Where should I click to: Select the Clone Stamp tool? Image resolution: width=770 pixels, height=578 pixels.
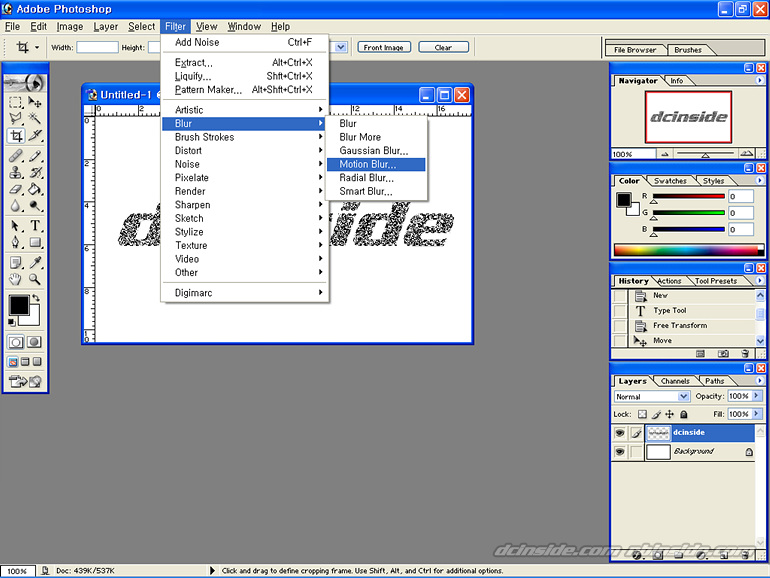point(15,172)
